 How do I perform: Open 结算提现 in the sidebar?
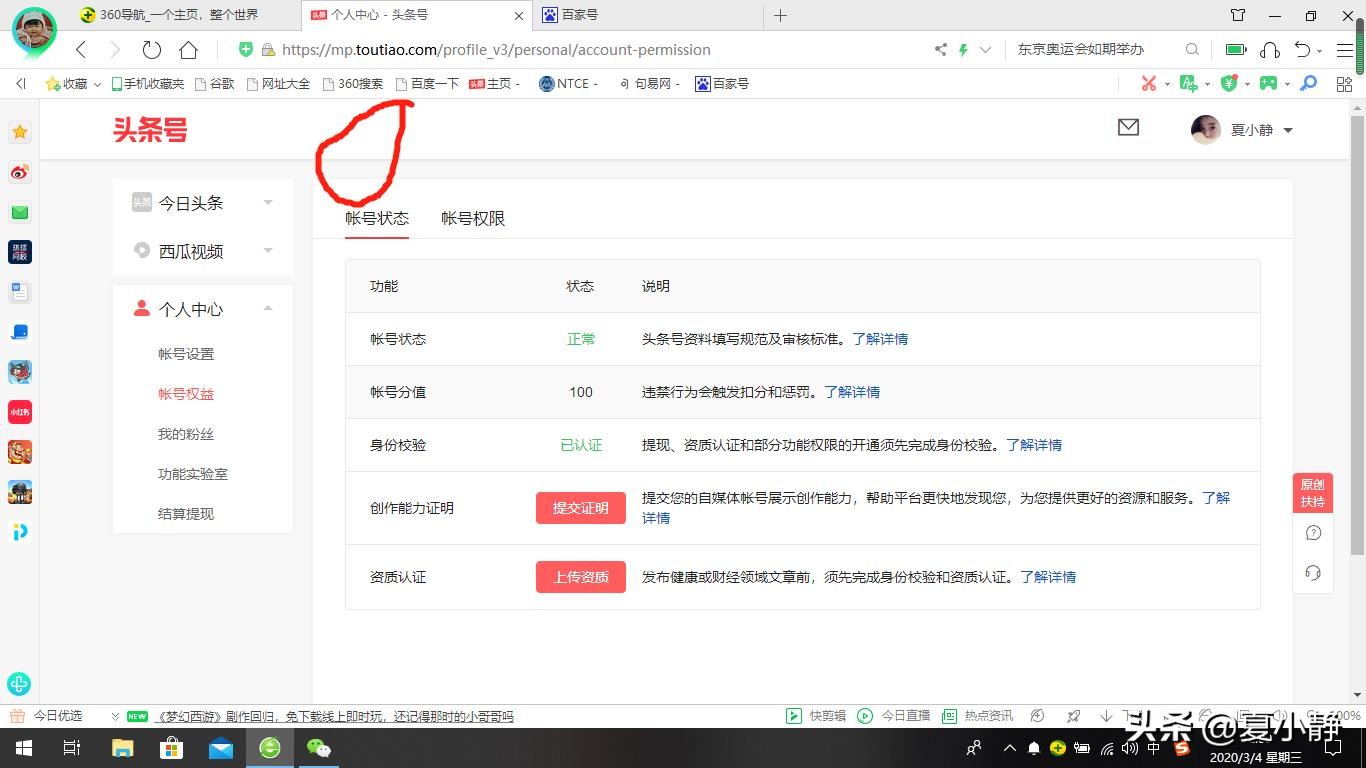pos(186,514)
